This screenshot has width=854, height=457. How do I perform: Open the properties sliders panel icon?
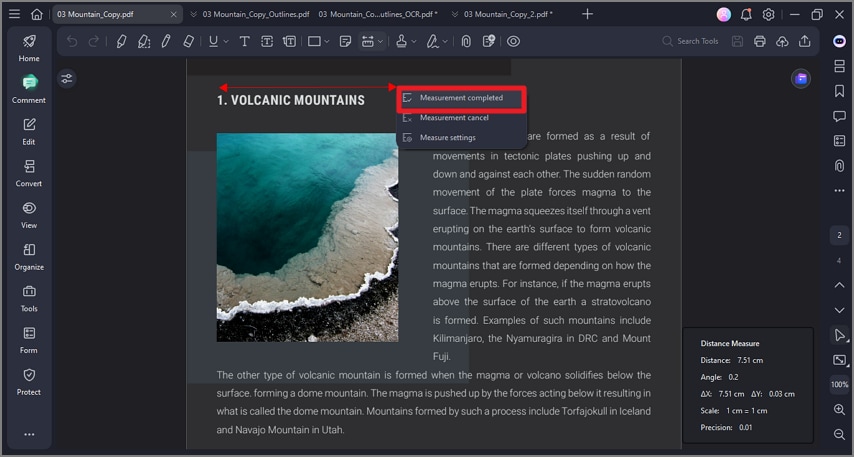point(66,79)
